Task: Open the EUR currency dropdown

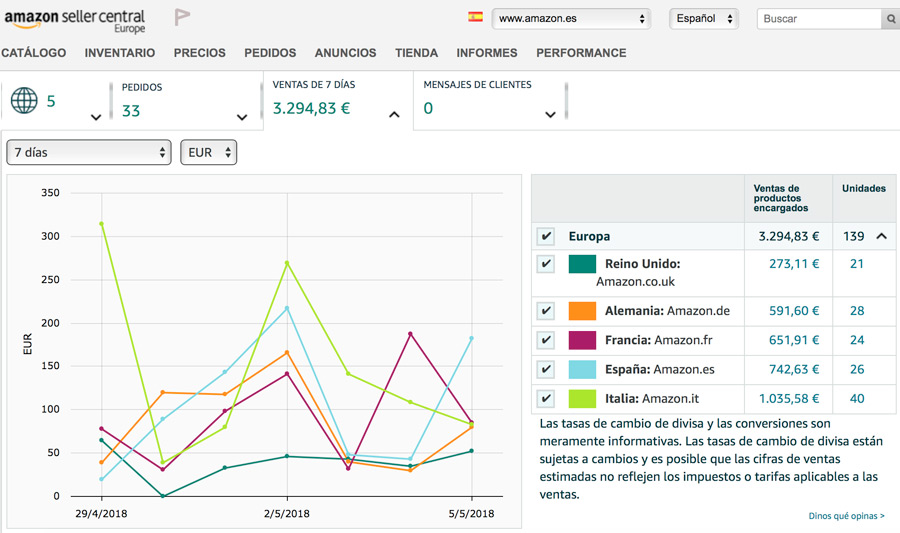Action: point(208,153)
